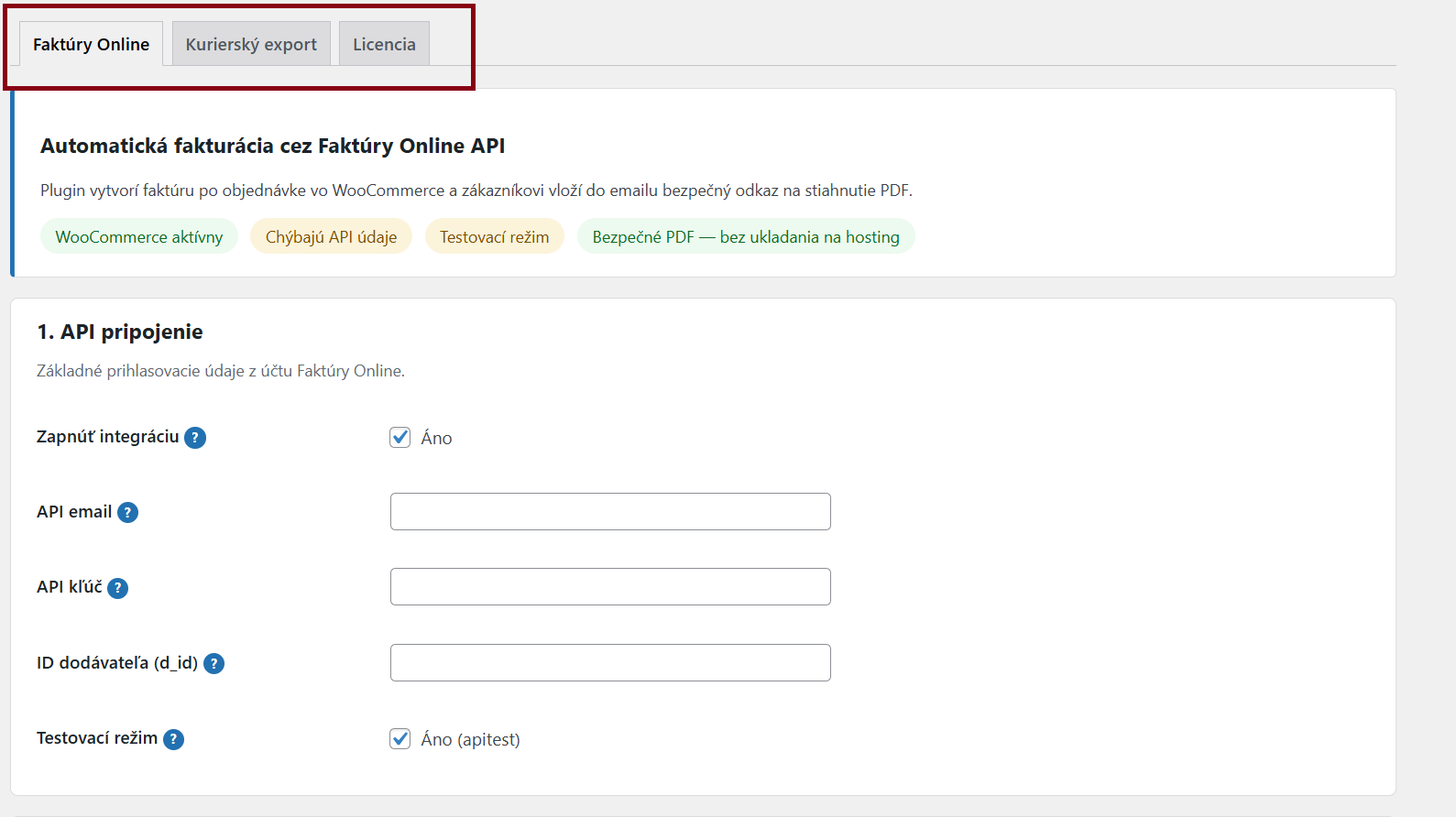Click help icon for ID dodávateľa (d_id)
This screenshot has height=817, width=1456.
[x=214, y=663]
